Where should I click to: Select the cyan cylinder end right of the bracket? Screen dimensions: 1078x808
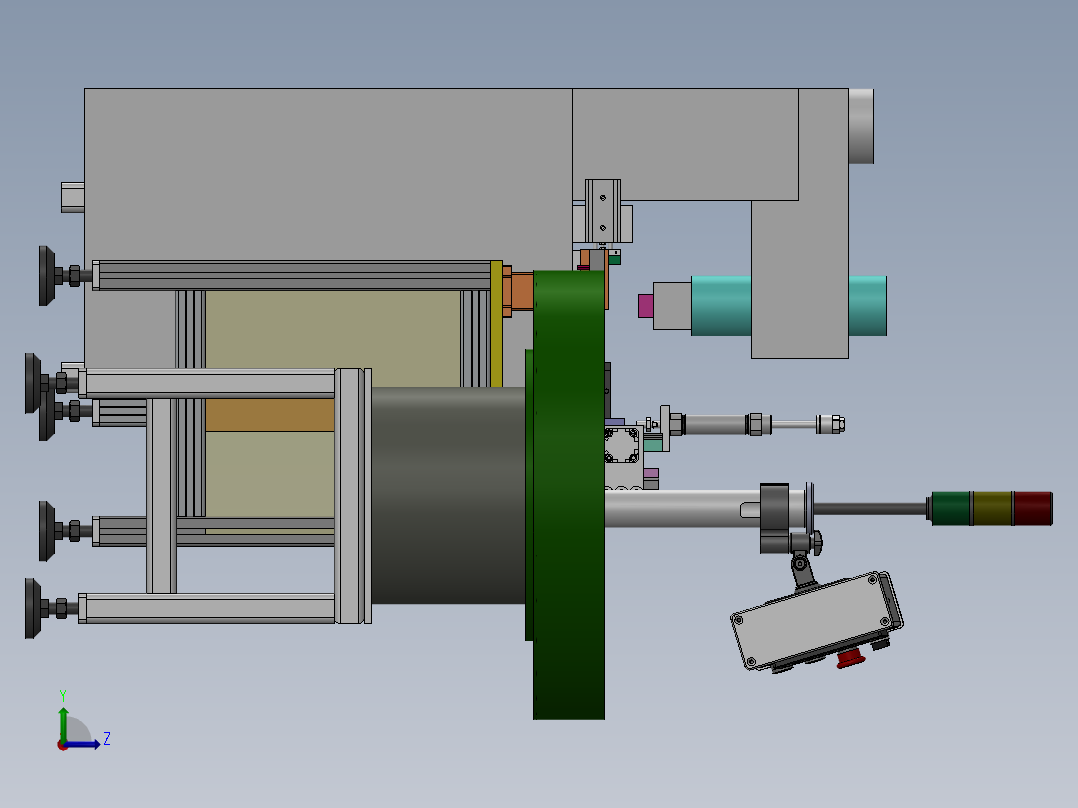[x=868, y=306]
